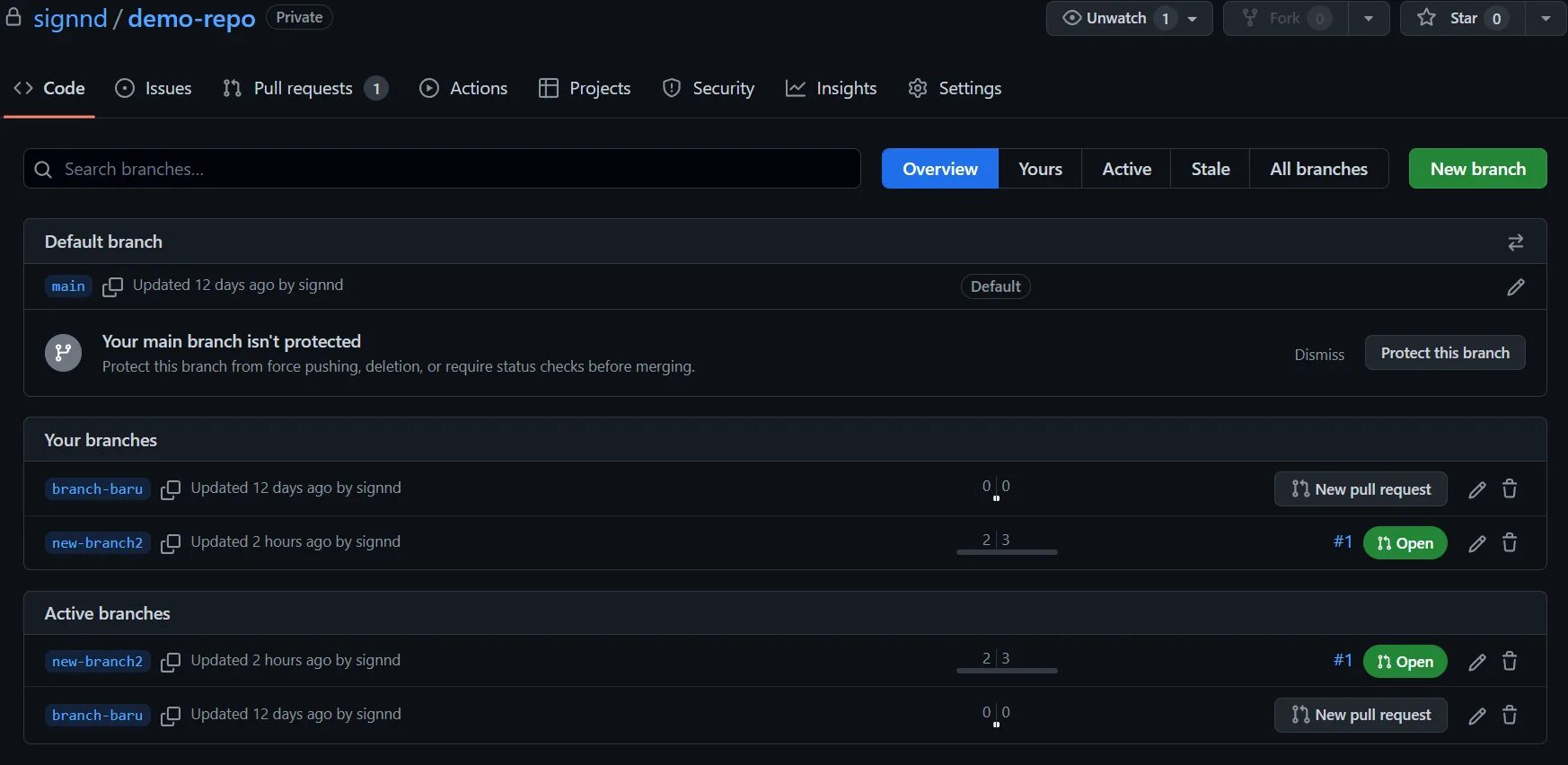Open the Fork options dropdown arrow

[1369, 18]
